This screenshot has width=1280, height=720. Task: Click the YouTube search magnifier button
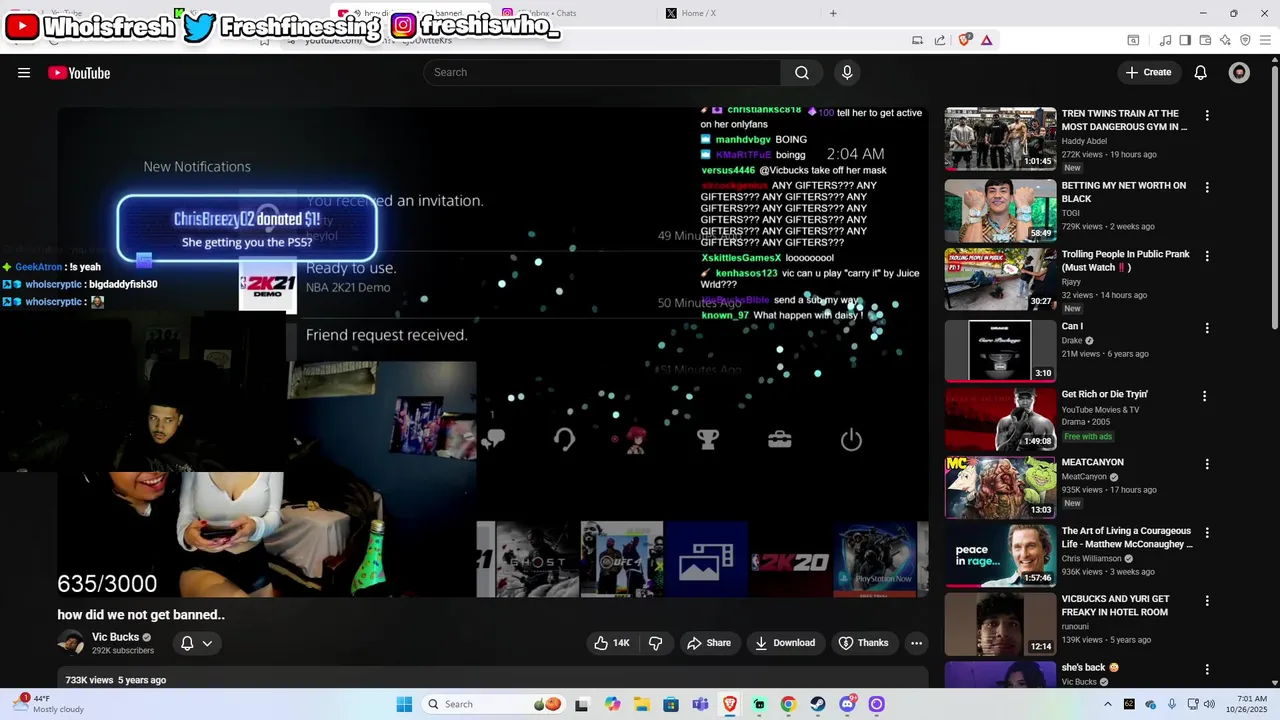802,72
